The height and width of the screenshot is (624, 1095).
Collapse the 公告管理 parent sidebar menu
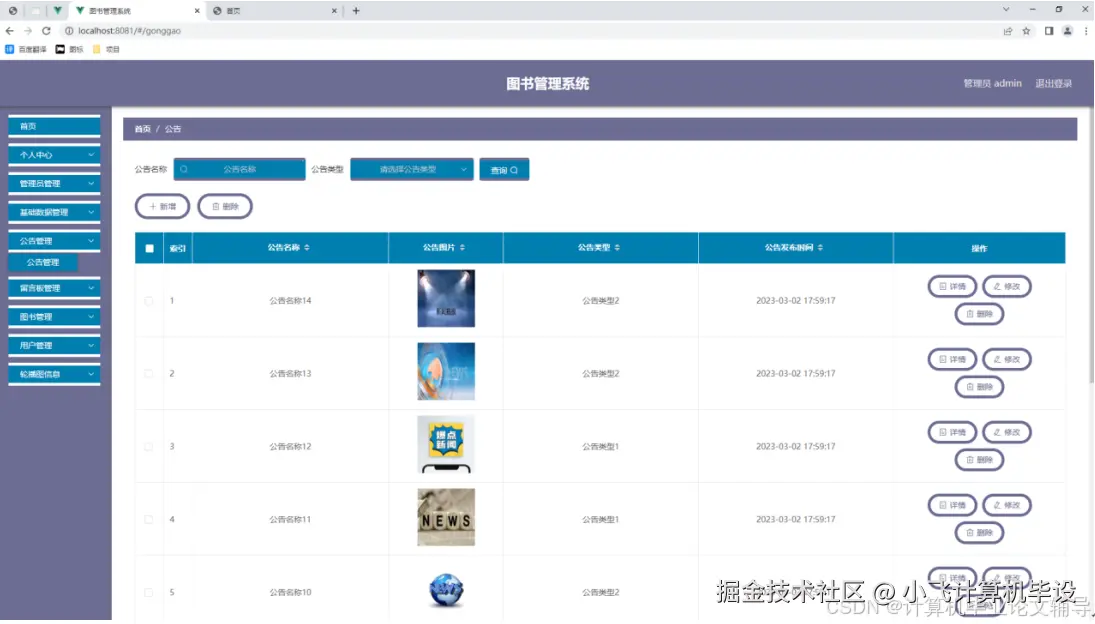point(54,241)
